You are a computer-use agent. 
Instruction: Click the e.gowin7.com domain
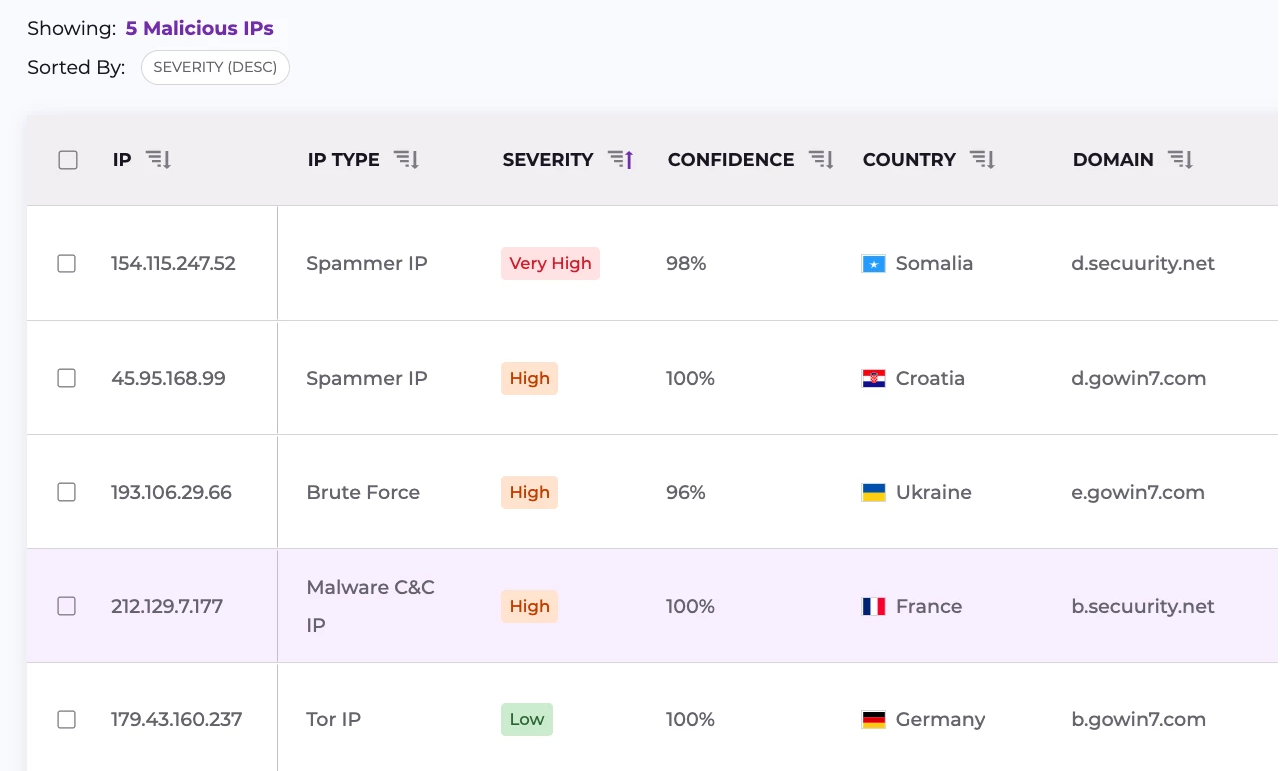[x=1138, y=493]
